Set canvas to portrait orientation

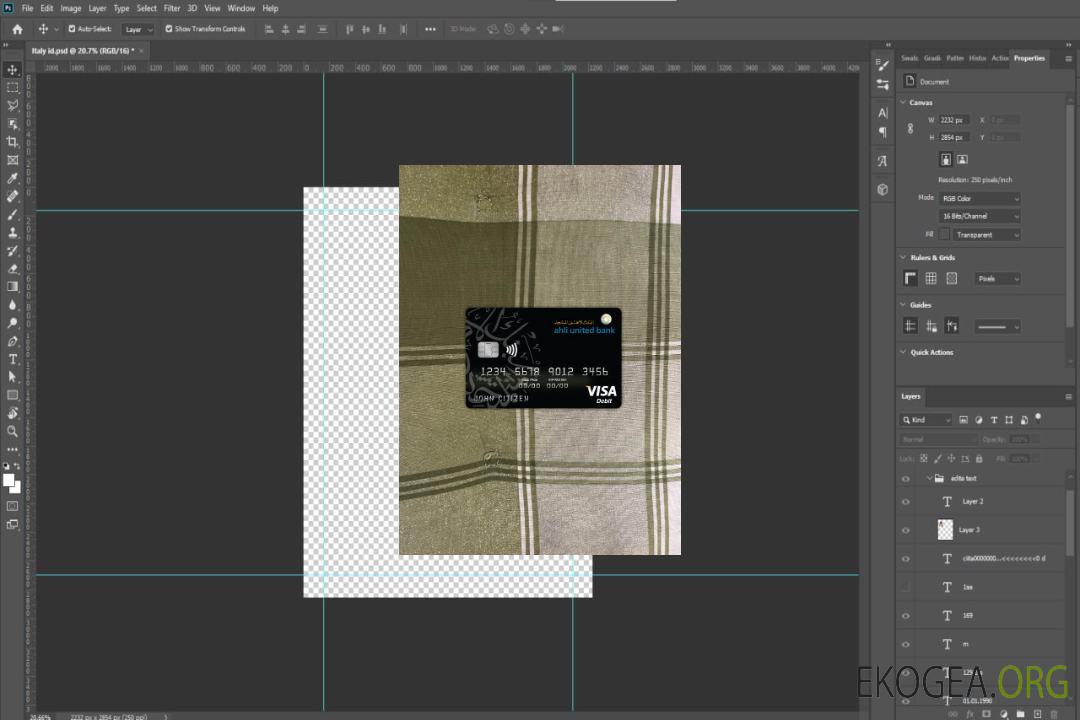[946, 159]
